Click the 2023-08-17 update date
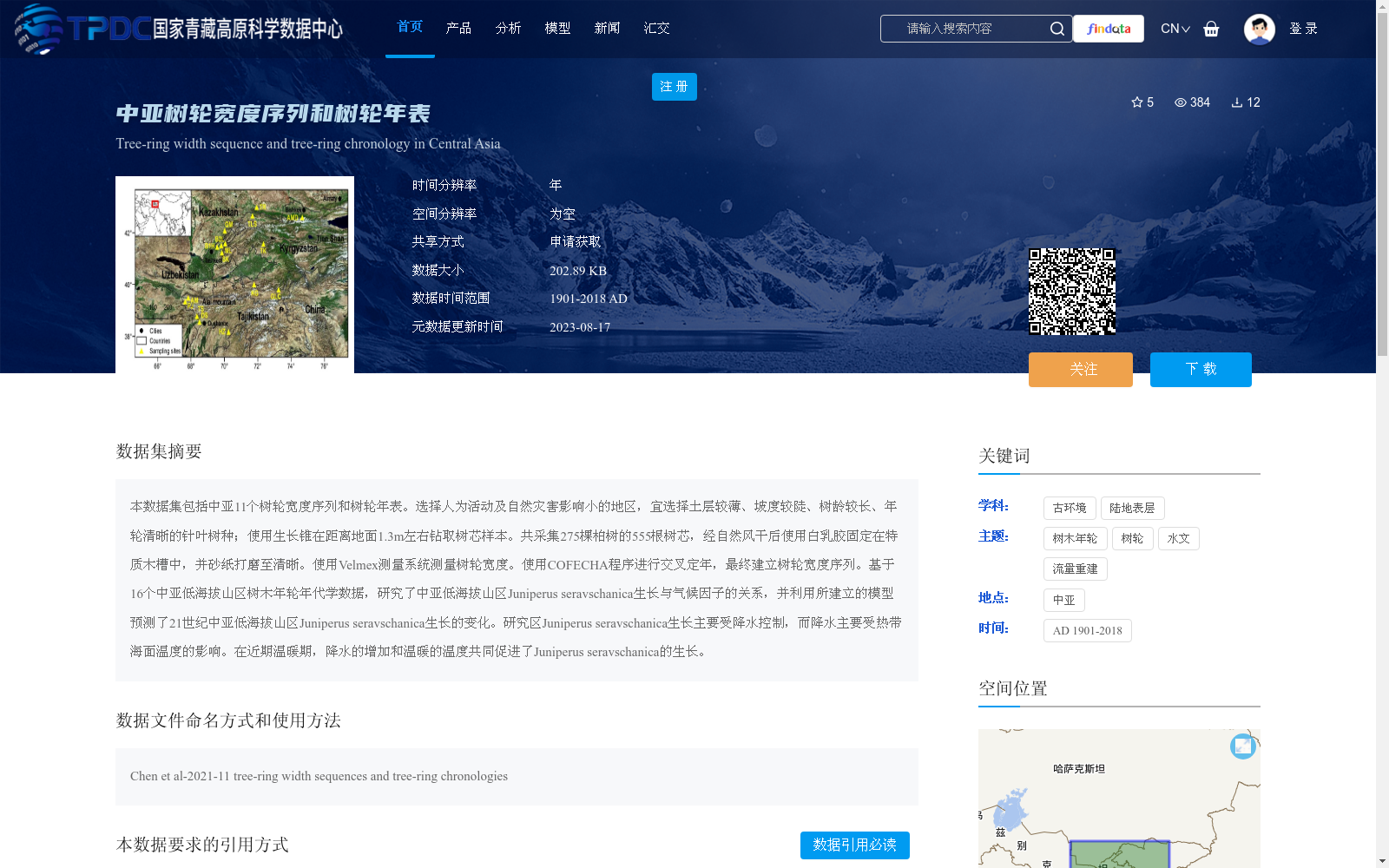The height and width of the screenshot is (868, 1389). click(580, 327)
